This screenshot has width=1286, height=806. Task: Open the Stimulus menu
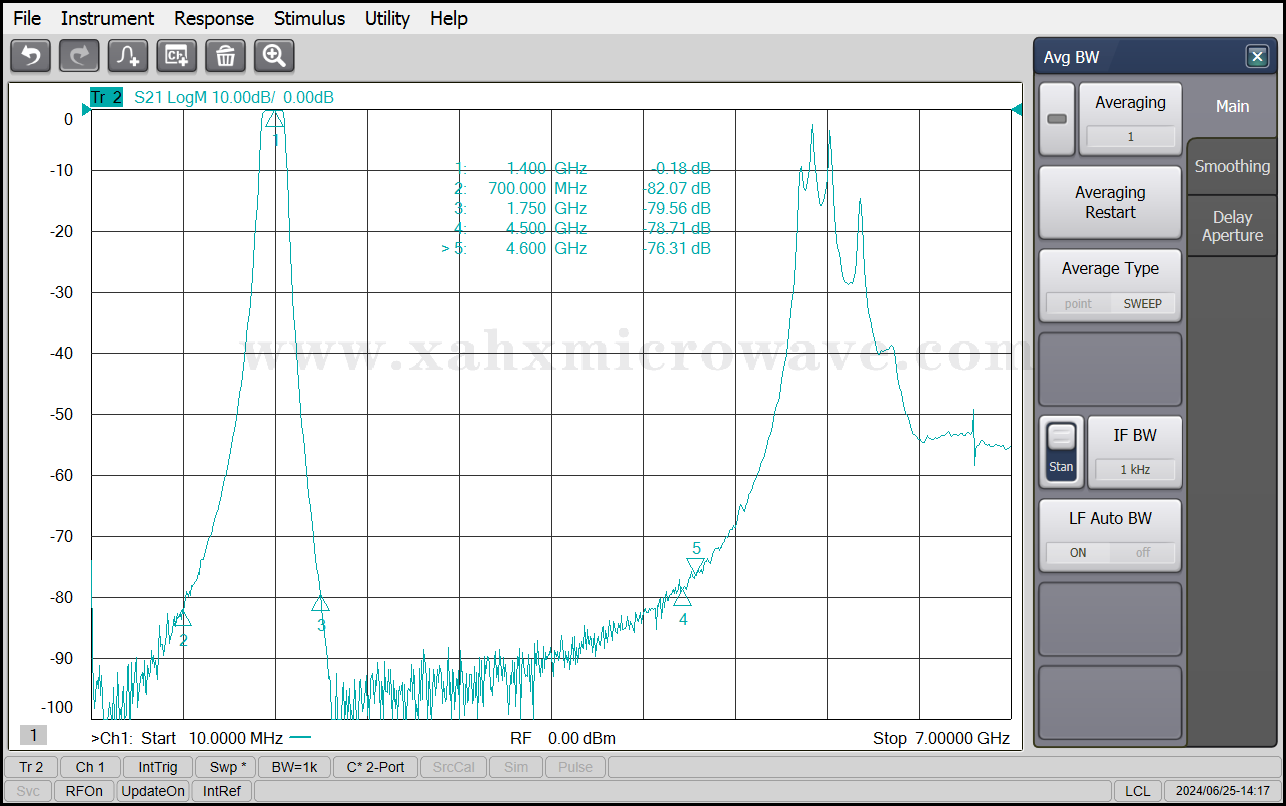(x=309, y=18)
